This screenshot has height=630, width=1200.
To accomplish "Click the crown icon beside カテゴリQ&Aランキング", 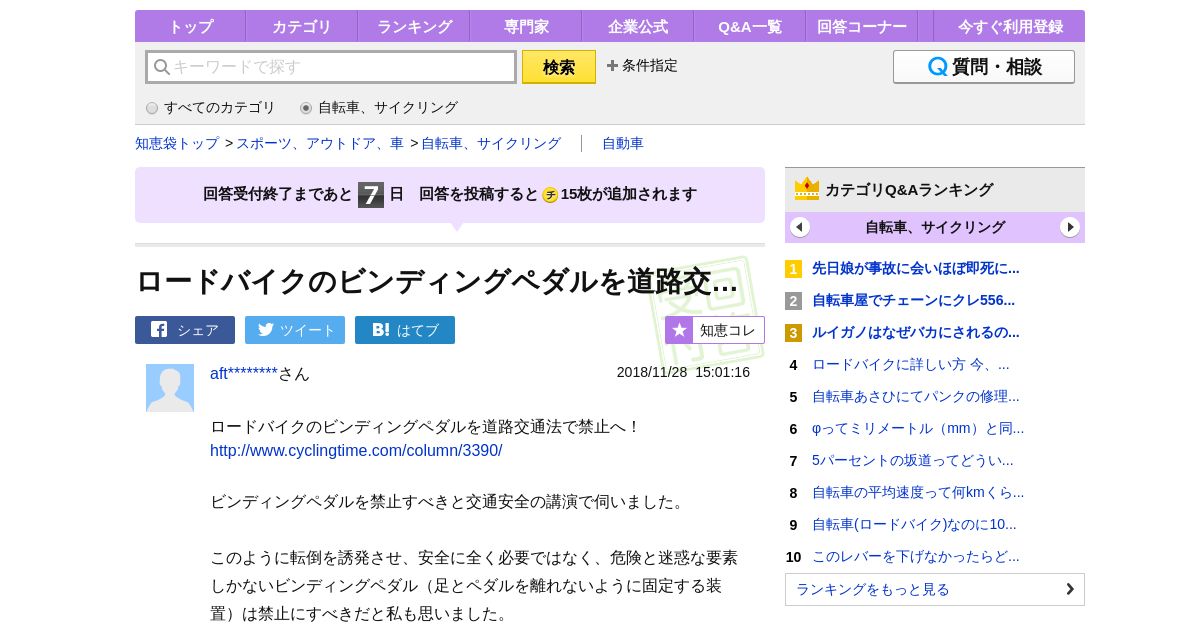I will [807, 189].
